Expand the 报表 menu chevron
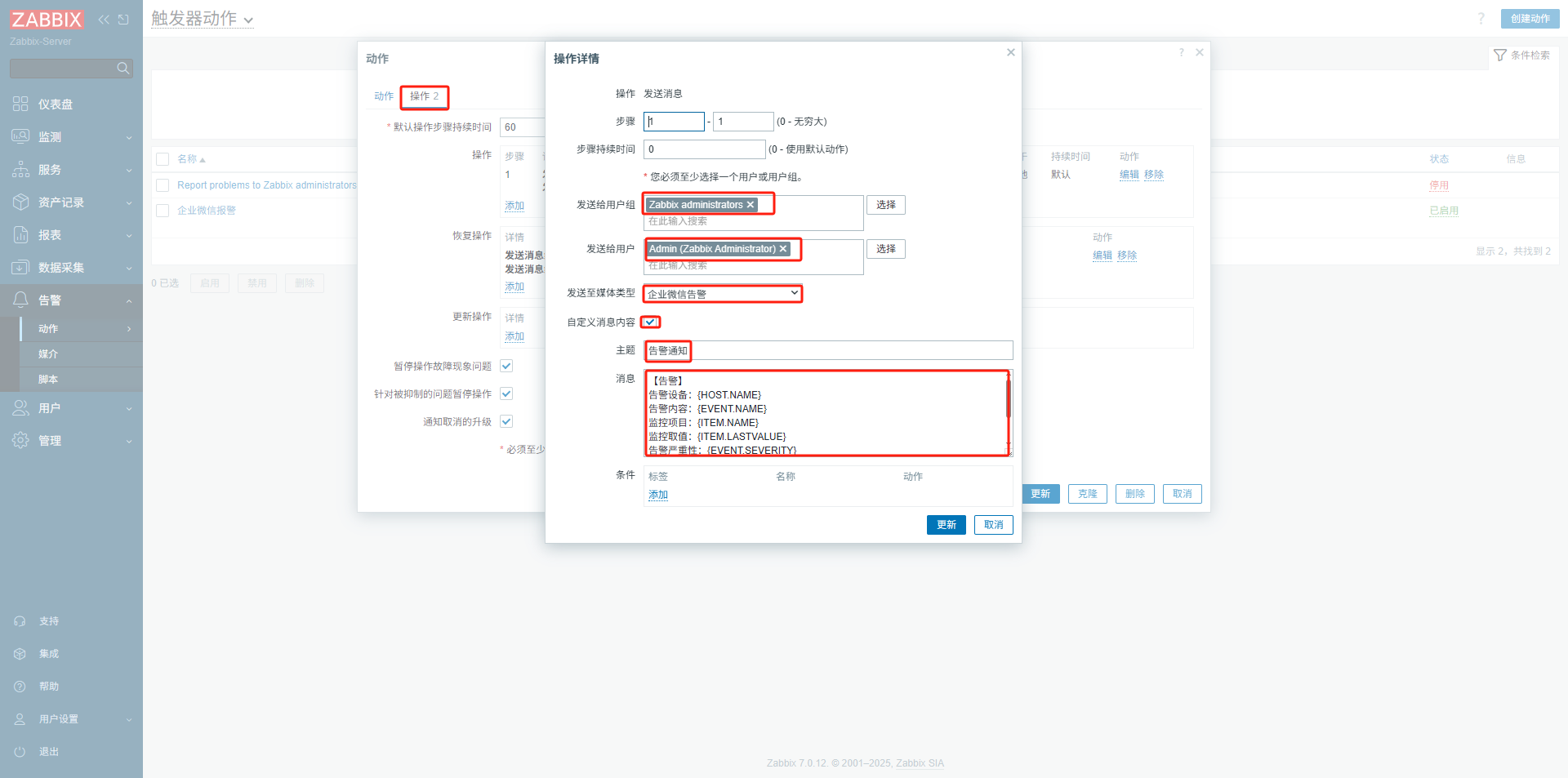Viewport: 1568px width, 778px height. 129,236
